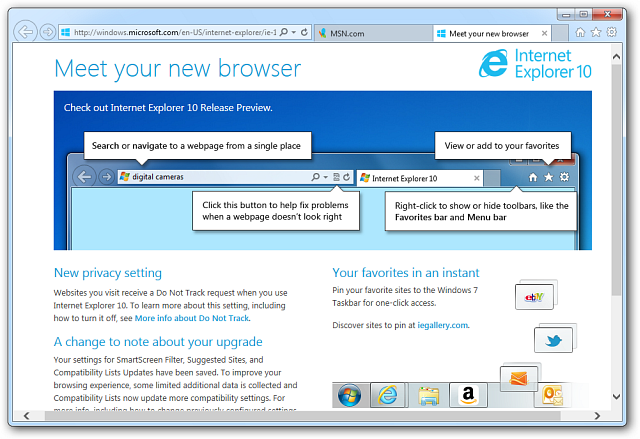
Task: Close the Meet your new browser tab
Action: (544, 33)
